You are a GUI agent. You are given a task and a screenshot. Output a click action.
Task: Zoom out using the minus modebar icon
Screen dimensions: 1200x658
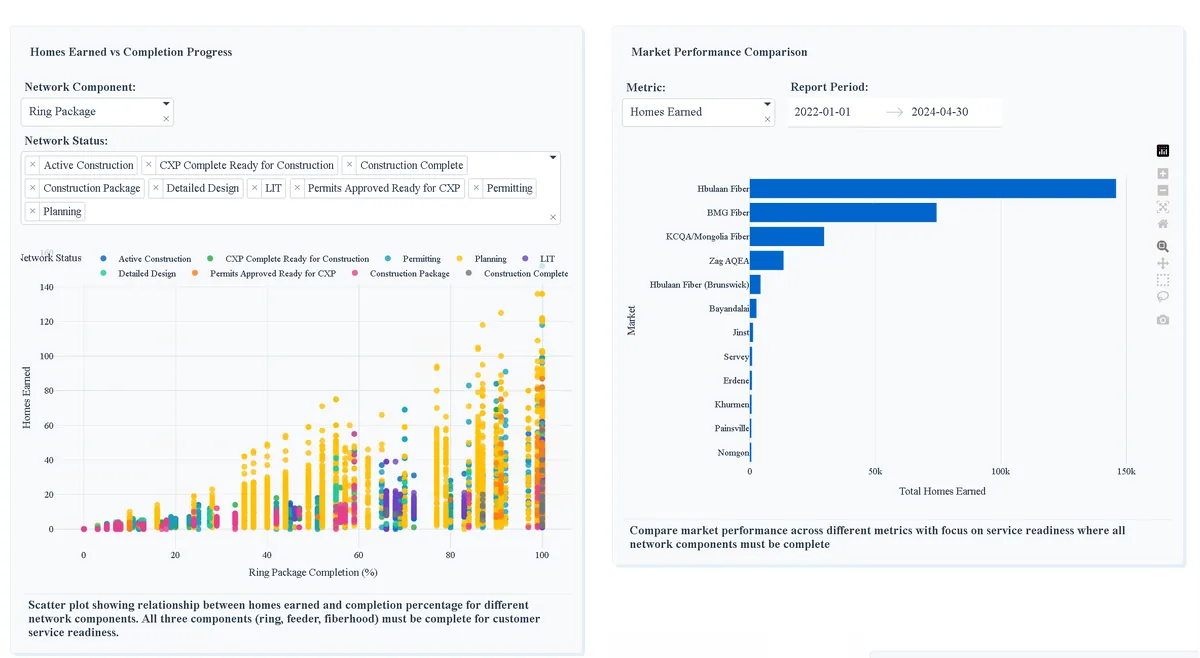click(1162, 190)
